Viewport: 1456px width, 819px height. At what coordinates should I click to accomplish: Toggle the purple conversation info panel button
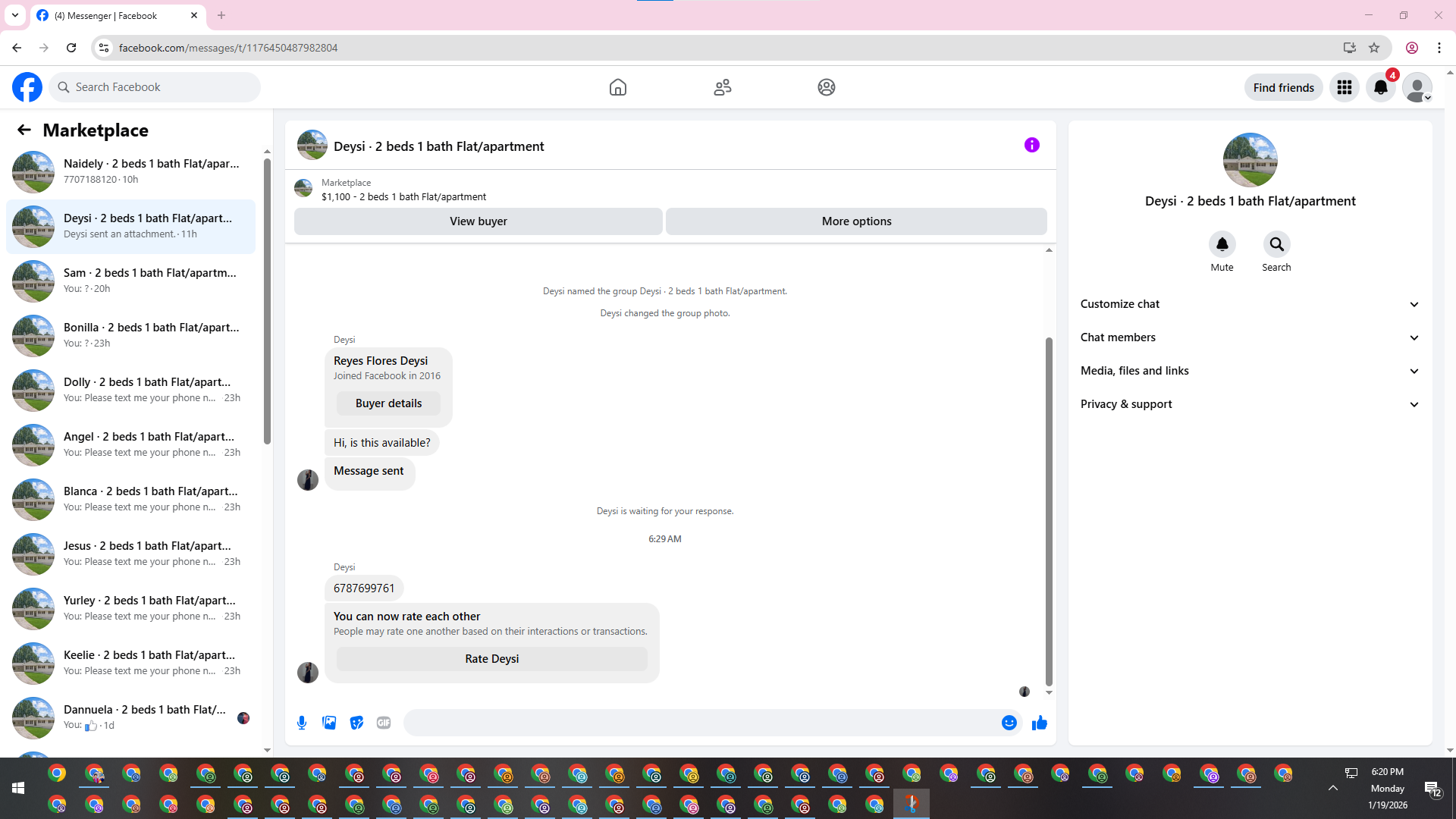1031,145
